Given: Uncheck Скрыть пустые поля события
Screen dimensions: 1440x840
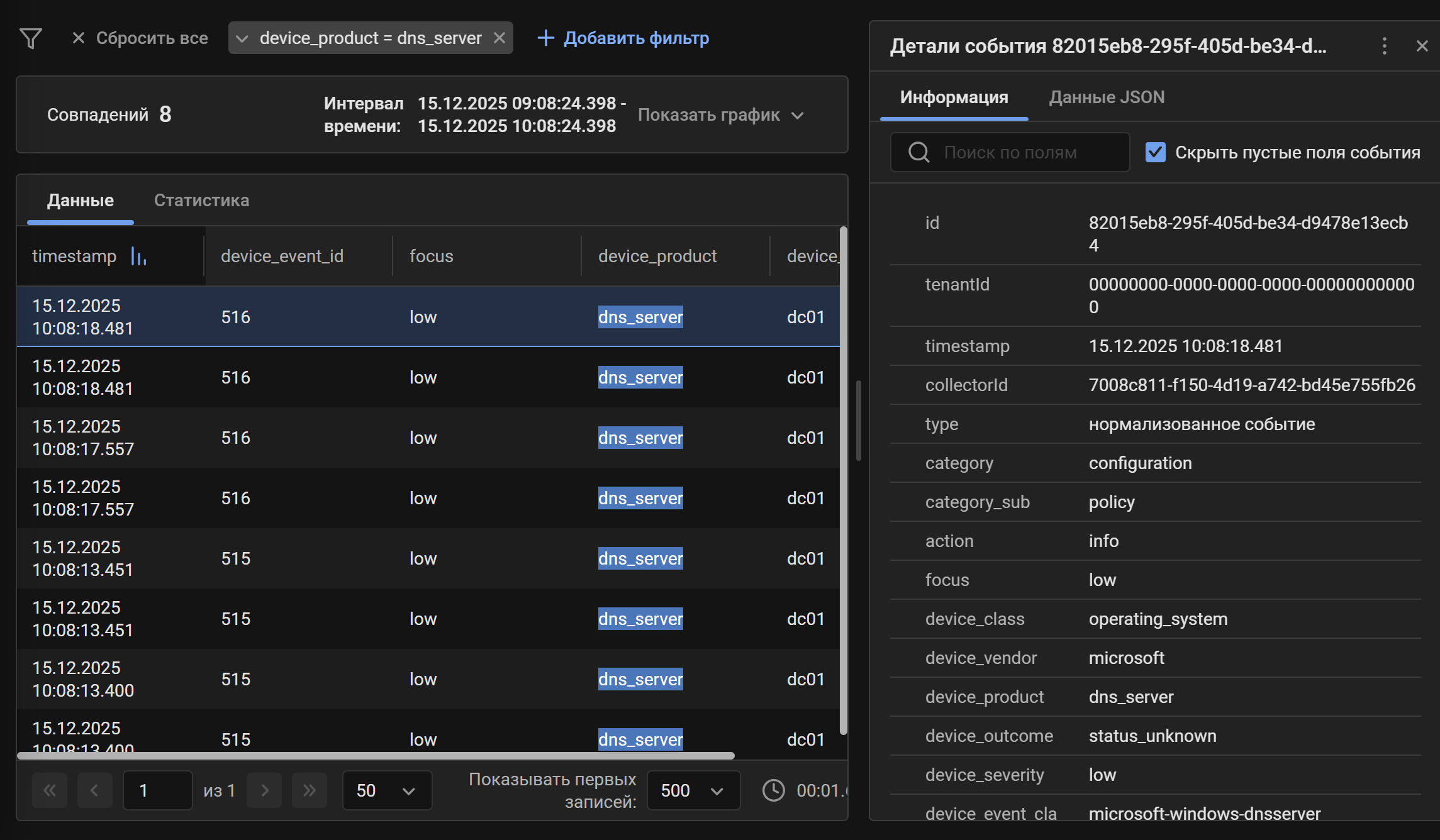Looking at the screenshot, I should click(1154, 152).
